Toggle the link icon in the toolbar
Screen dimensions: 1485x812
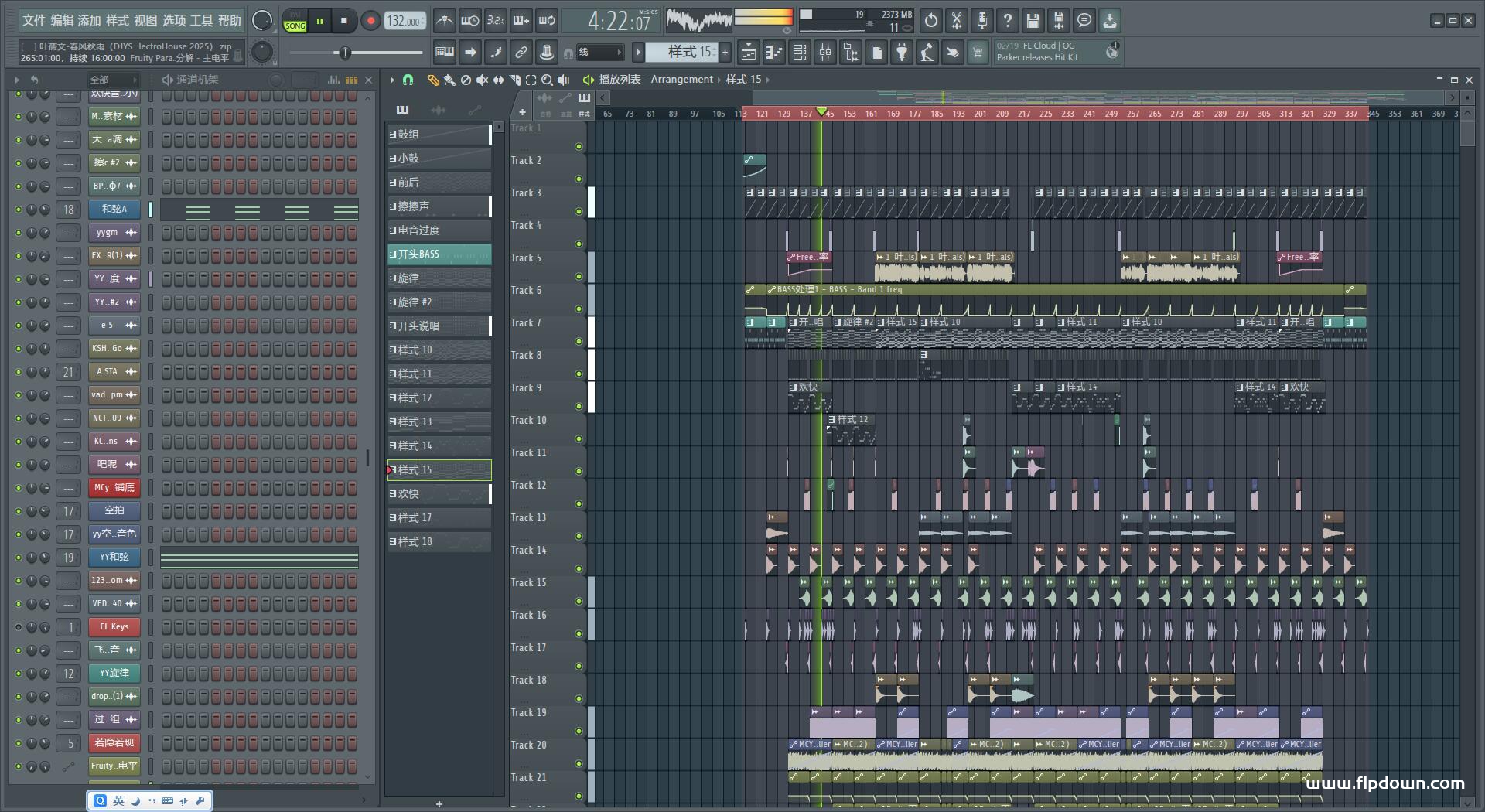point(521,53)
